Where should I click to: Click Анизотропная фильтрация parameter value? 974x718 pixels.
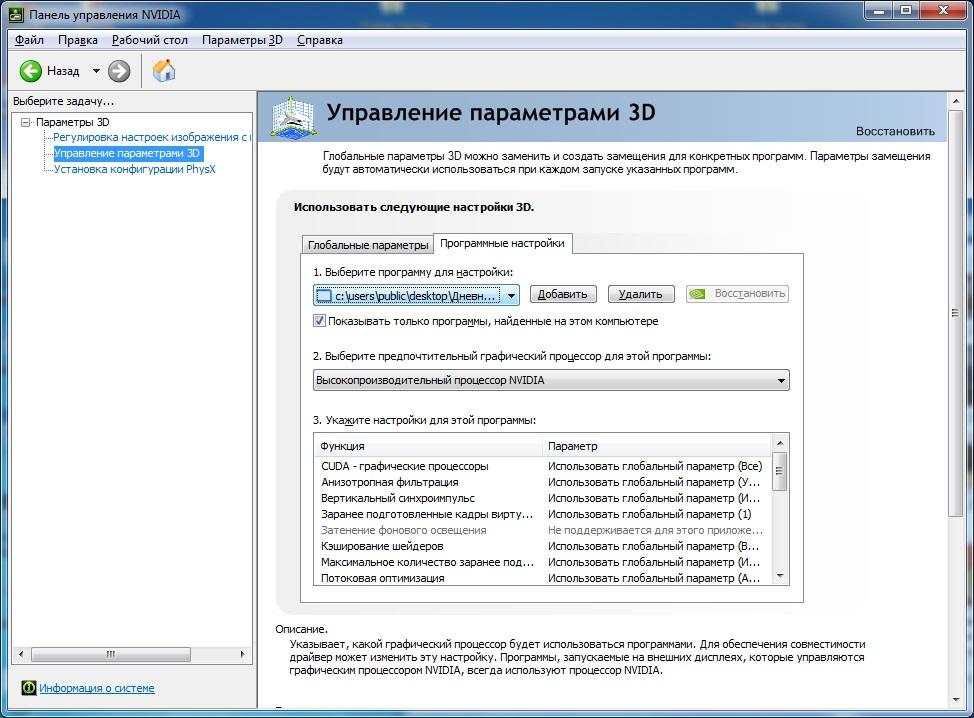653,482
